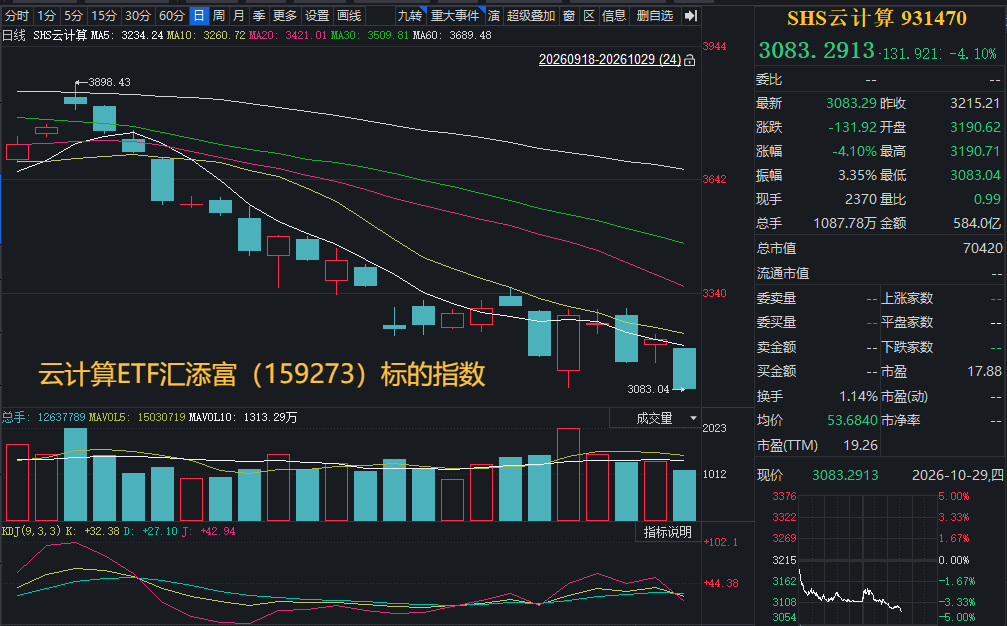
Task: Click the 指标说明 indicator description button
Action: [668, 532]
